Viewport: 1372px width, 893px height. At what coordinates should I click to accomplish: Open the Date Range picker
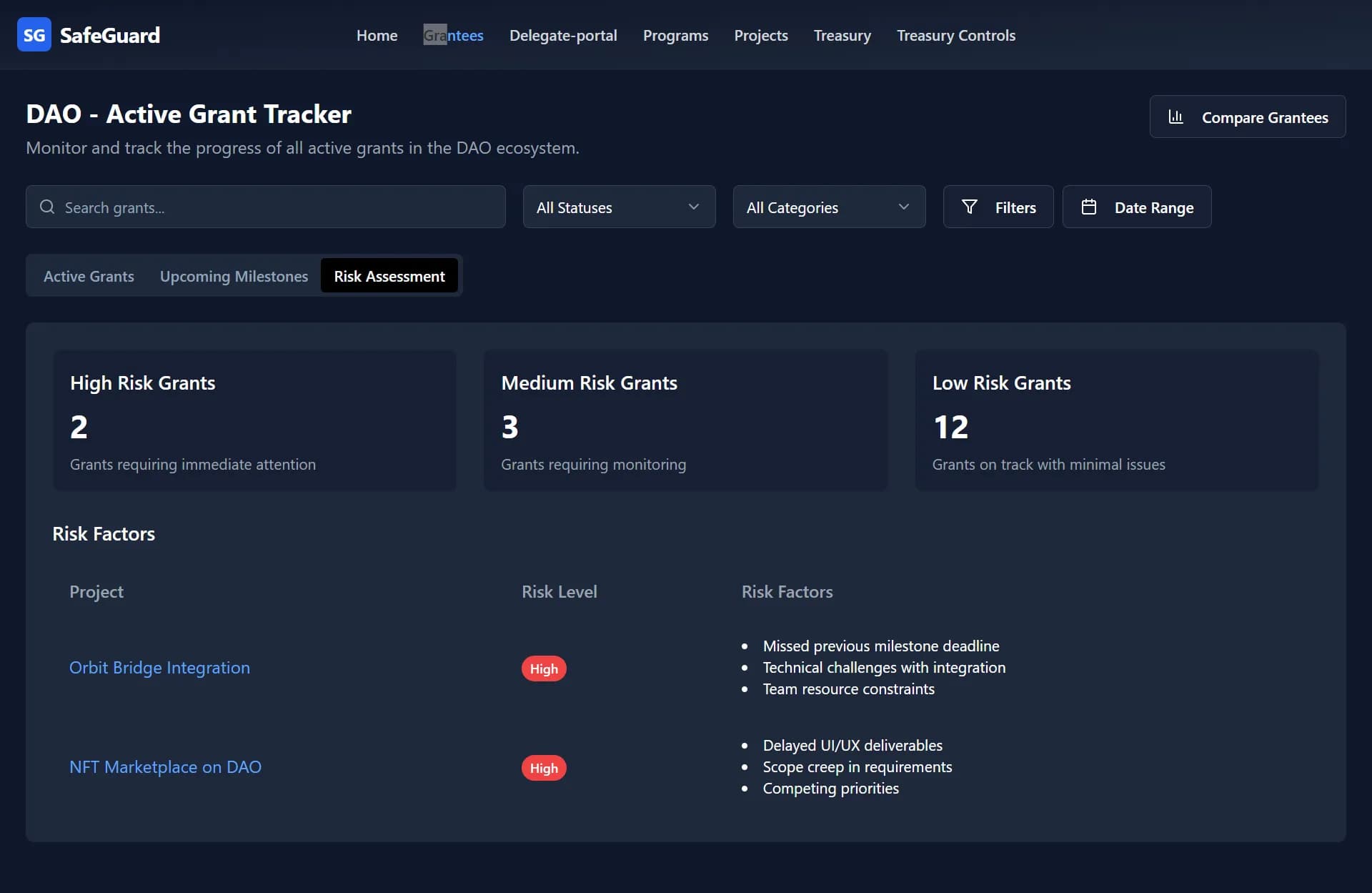1136,207
